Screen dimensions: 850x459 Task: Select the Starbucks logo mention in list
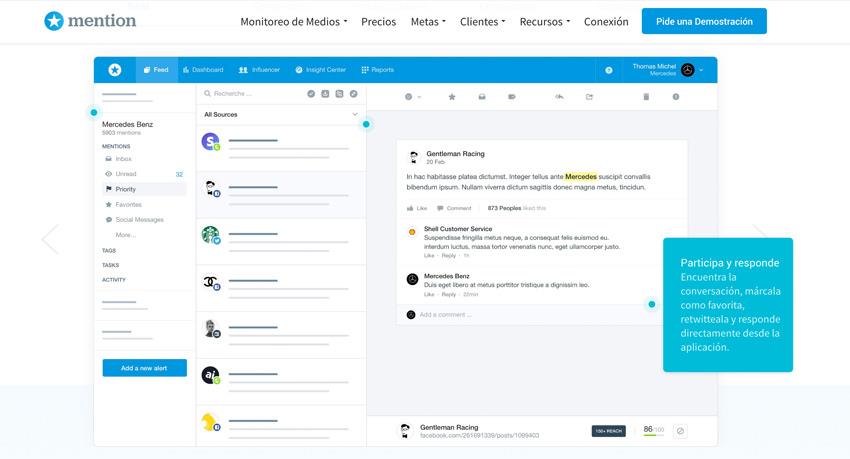[x=211, y=235]
